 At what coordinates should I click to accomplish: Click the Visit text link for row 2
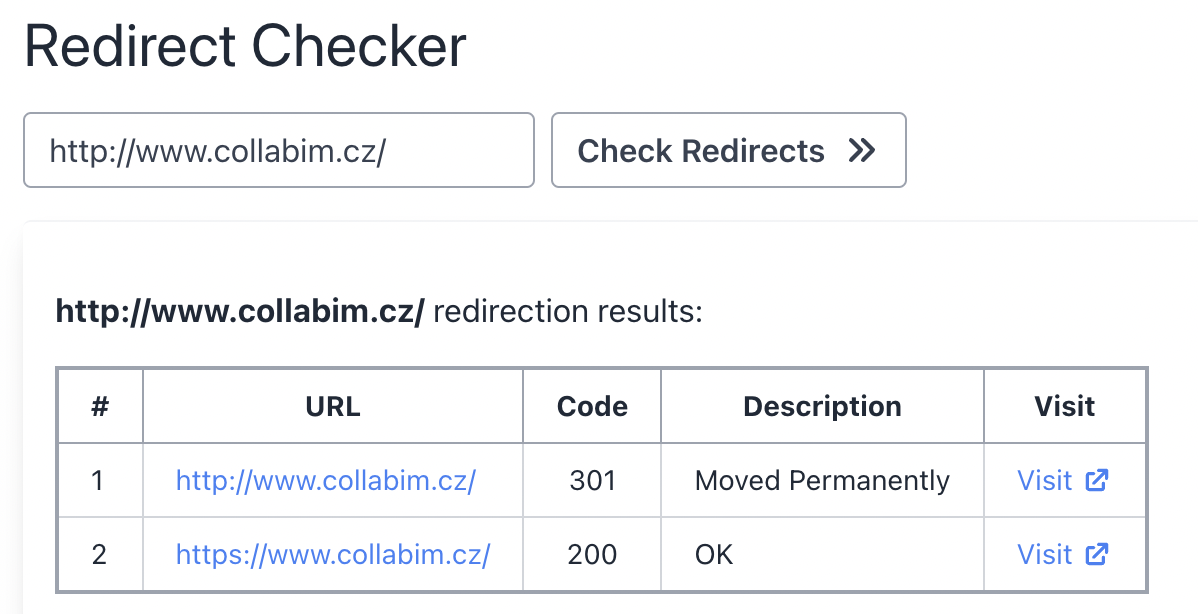pyautogui.click(x=1044, y=554)
